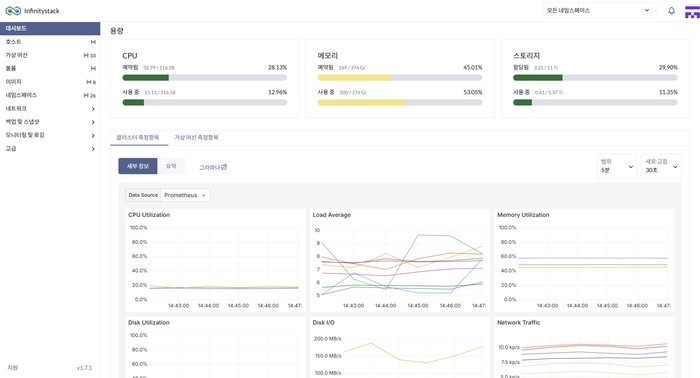Click the Network Traffic chart title
Image resolution: width=700 pixels, height=378 pixels.
(519, 322)
